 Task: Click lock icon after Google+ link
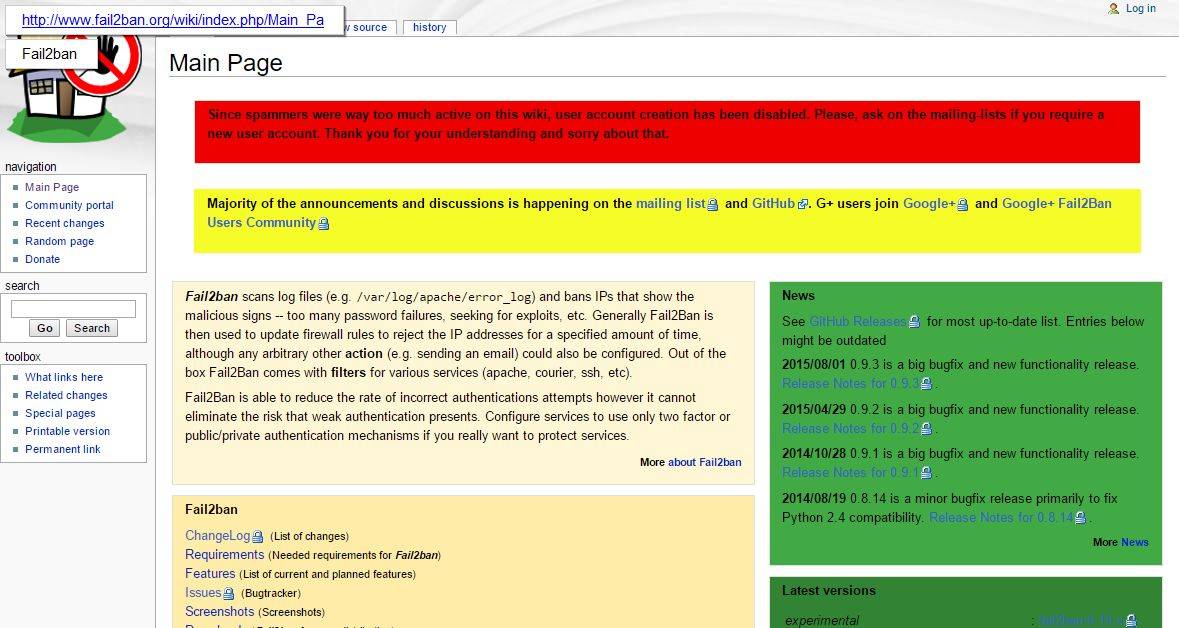(962, 205)
